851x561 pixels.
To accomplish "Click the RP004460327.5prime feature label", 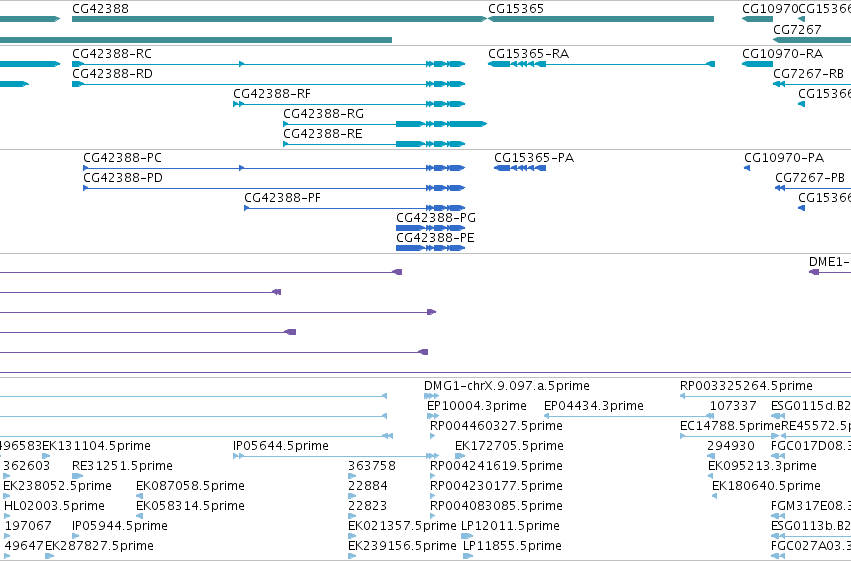I will pyautogui.click(x=496, y=426).
